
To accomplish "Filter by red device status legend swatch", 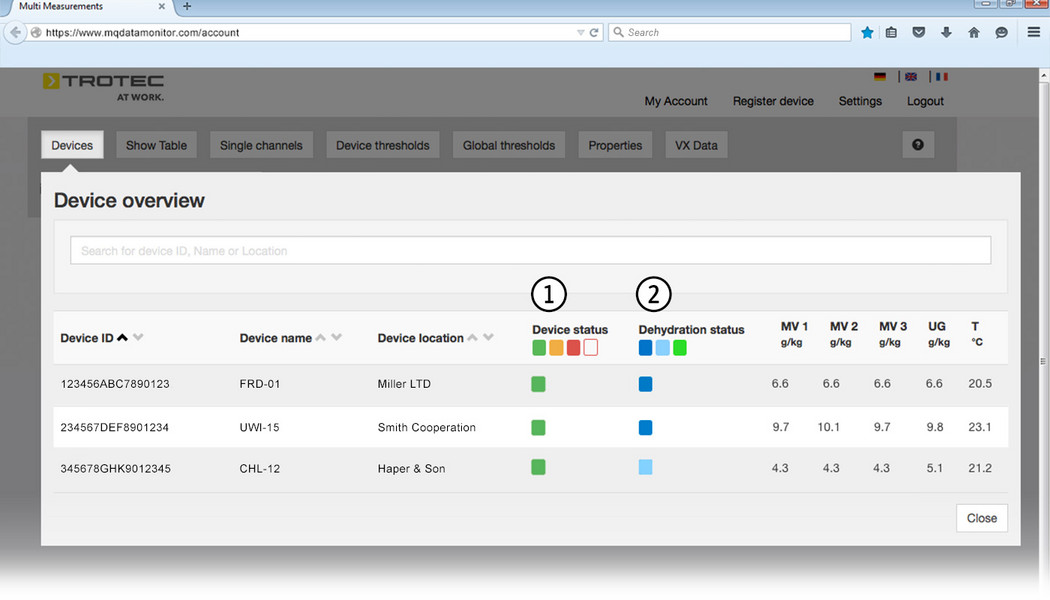I will point(573,348).
